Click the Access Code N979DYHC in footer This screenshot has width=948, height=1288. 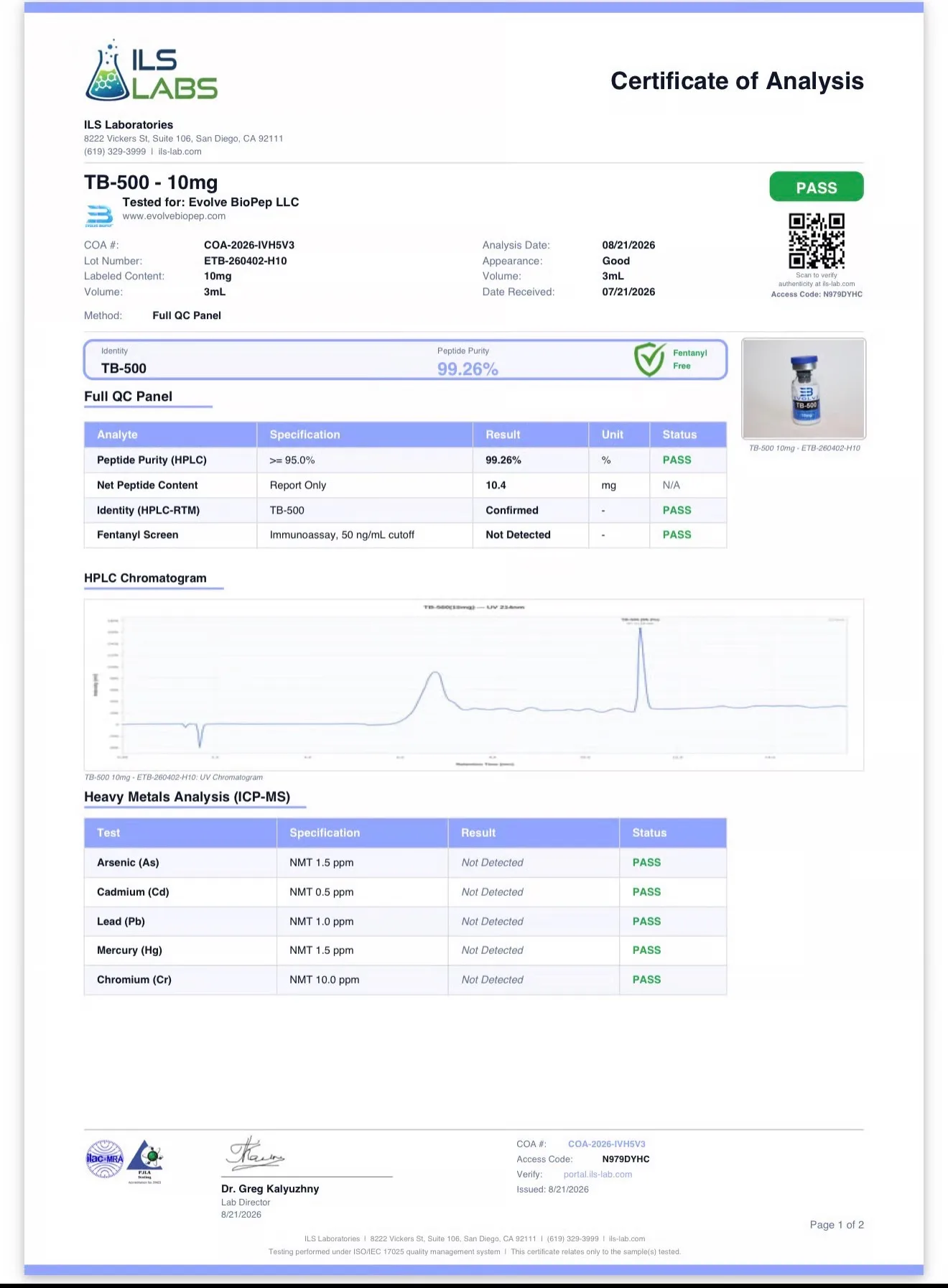click(x=626, y=1159)
